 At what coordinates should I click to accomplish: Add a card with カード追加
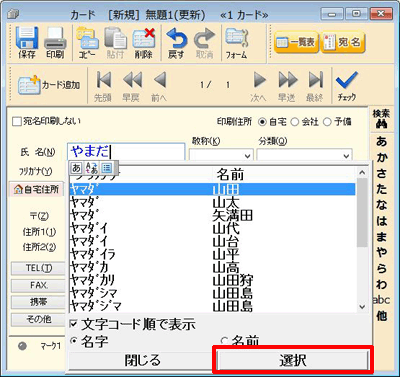point(49,85)
